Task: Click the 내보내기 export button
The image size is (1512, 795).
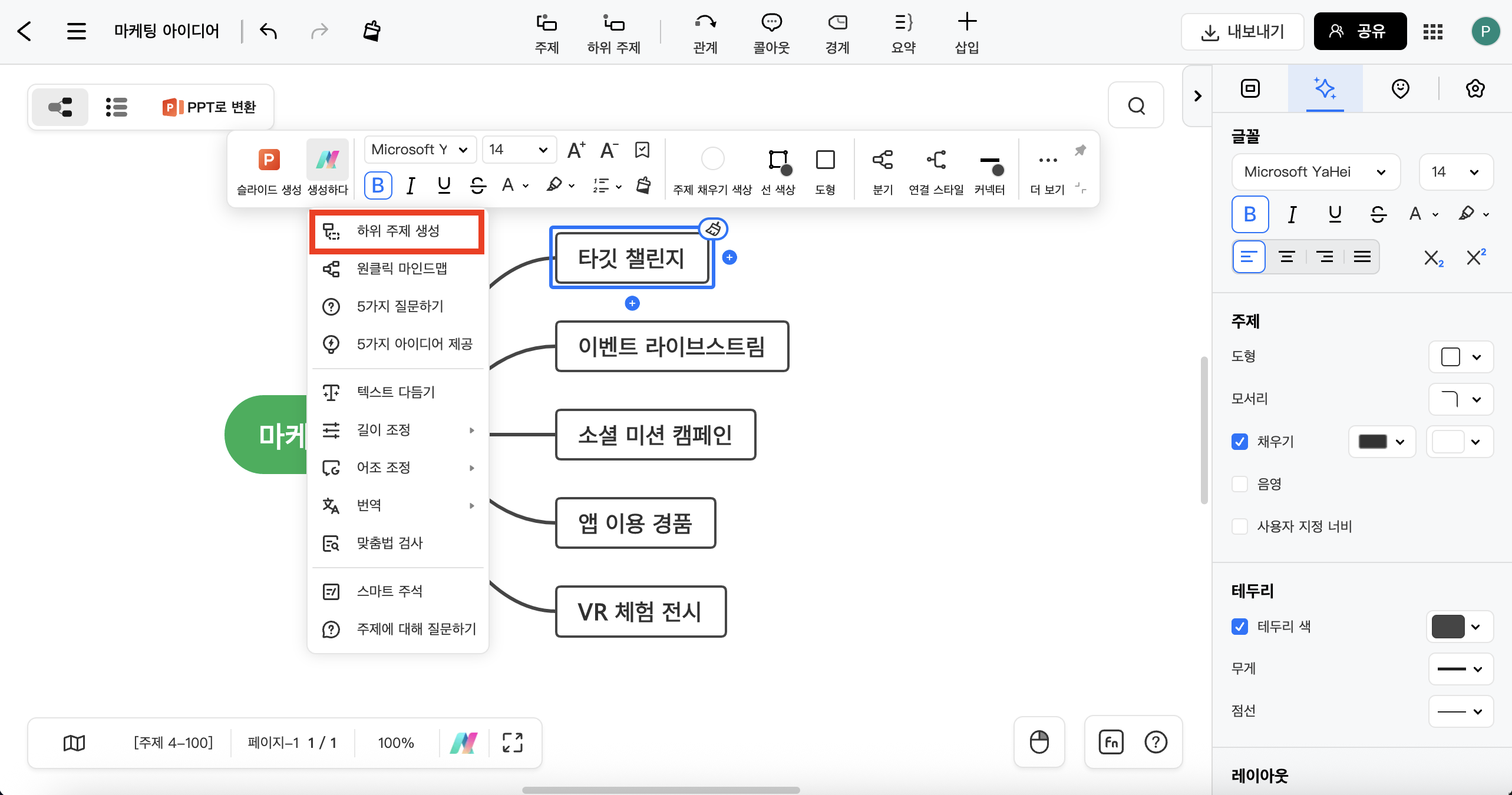Action: click(x=1242, y=32)
